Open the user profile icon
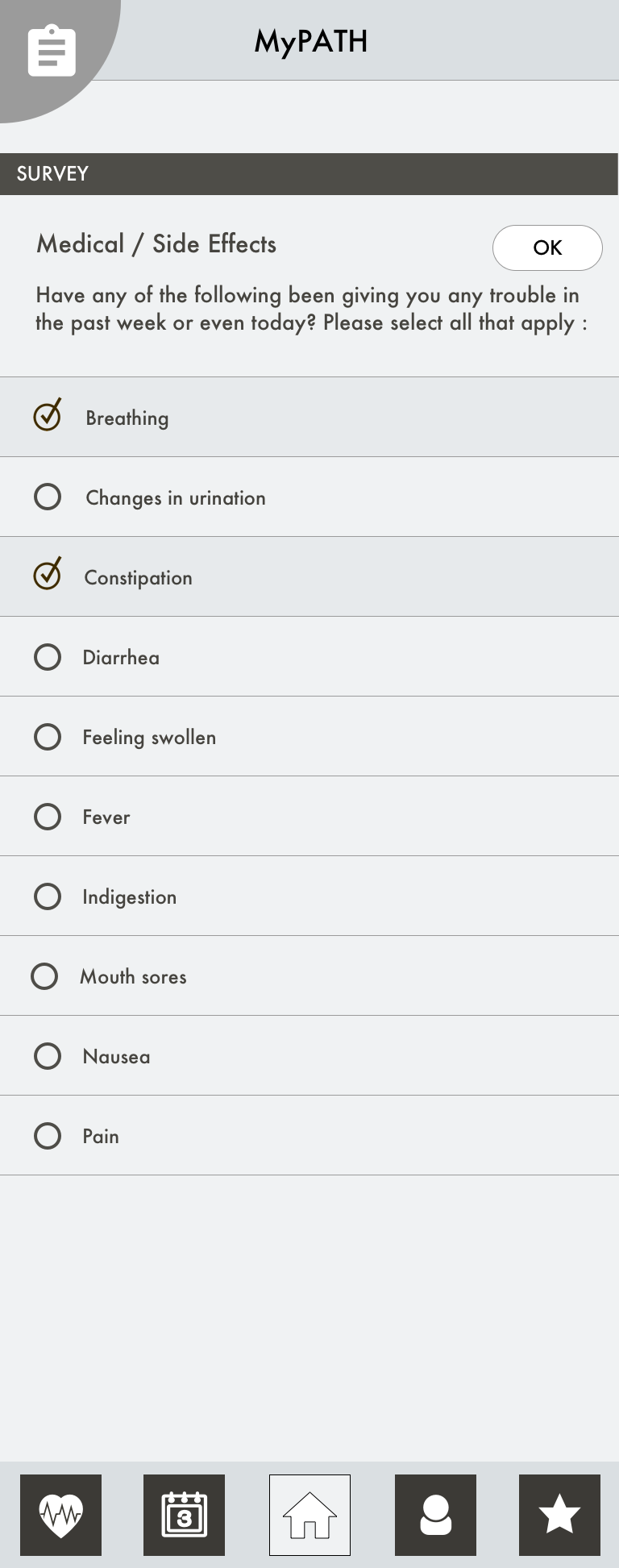Viewport: 619px width, 1568px height. click(x=435, y=1515)
